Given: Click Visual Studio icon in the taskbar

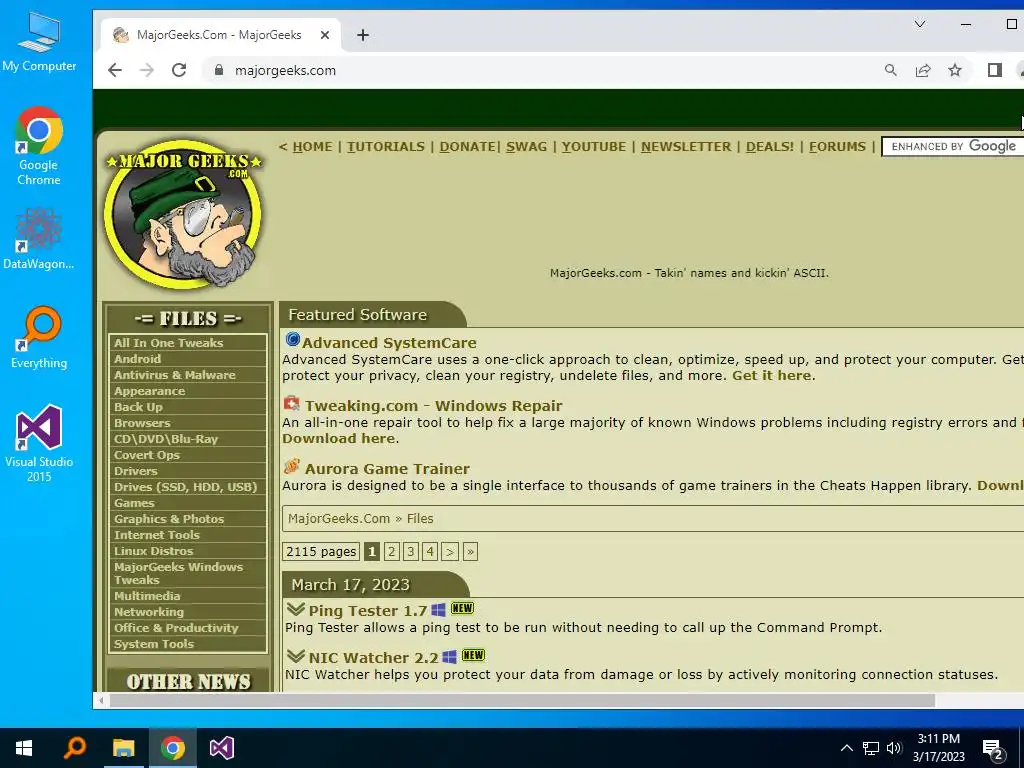Looking at the screenshot, I should (221, 748).
